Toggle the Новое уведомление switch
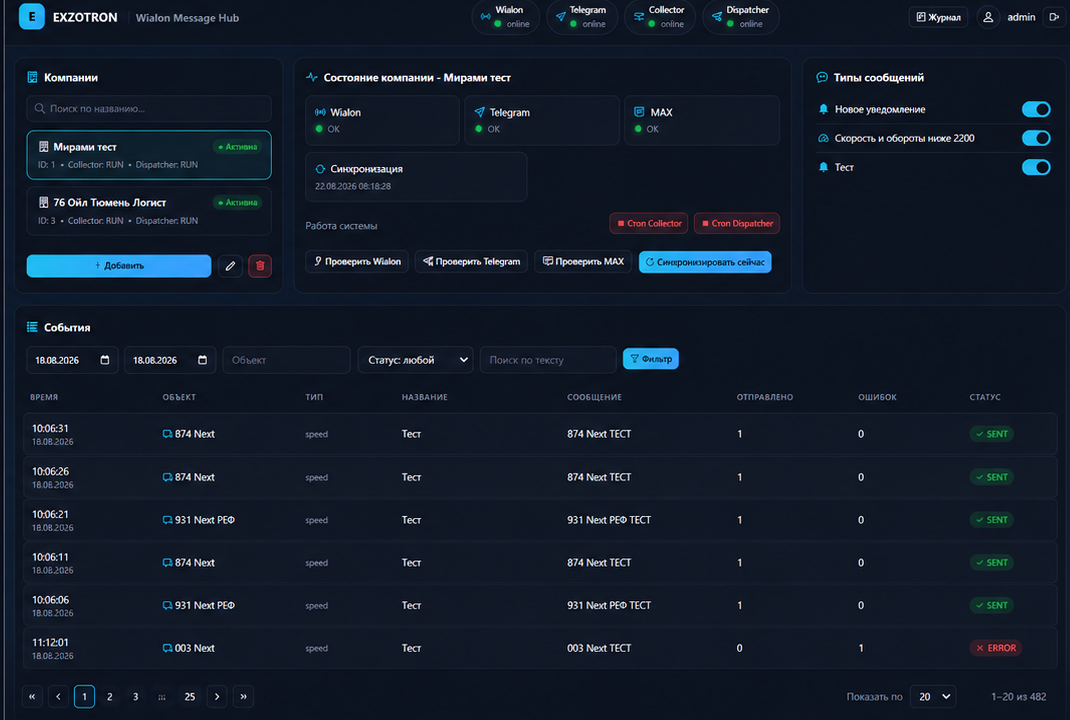 tap(1036, 109)
